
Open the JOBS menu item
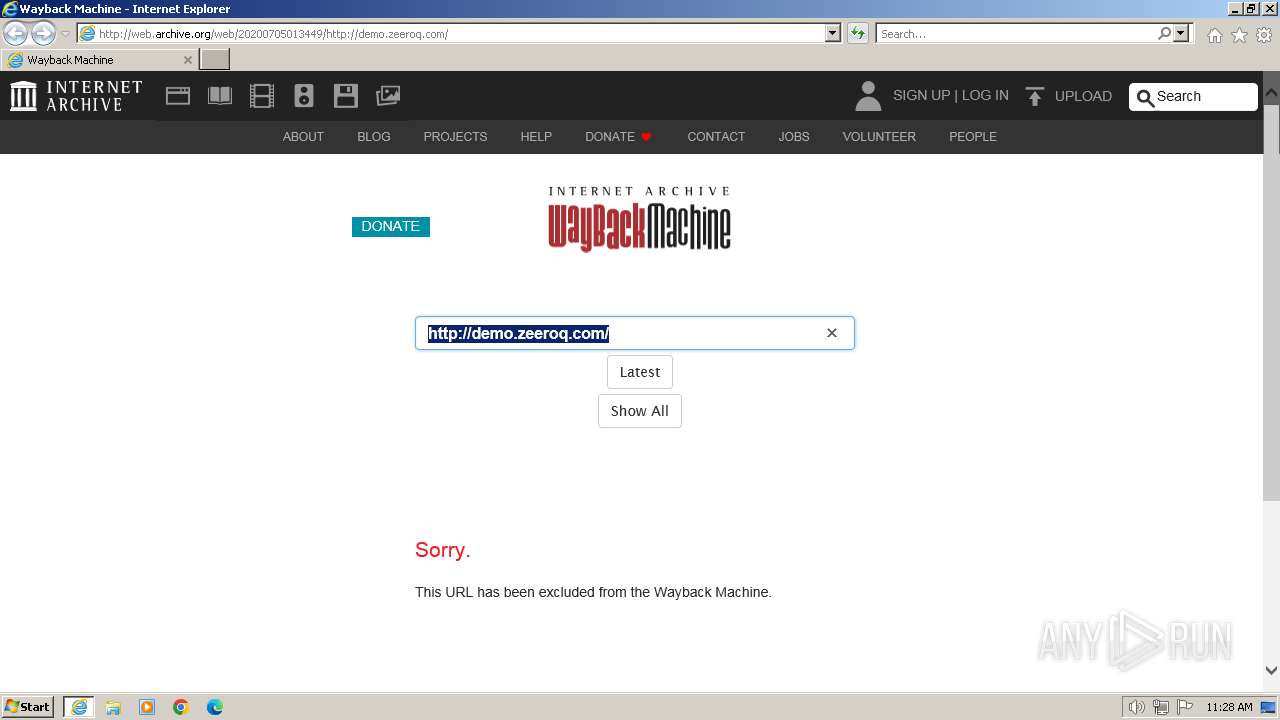point(794,137)
